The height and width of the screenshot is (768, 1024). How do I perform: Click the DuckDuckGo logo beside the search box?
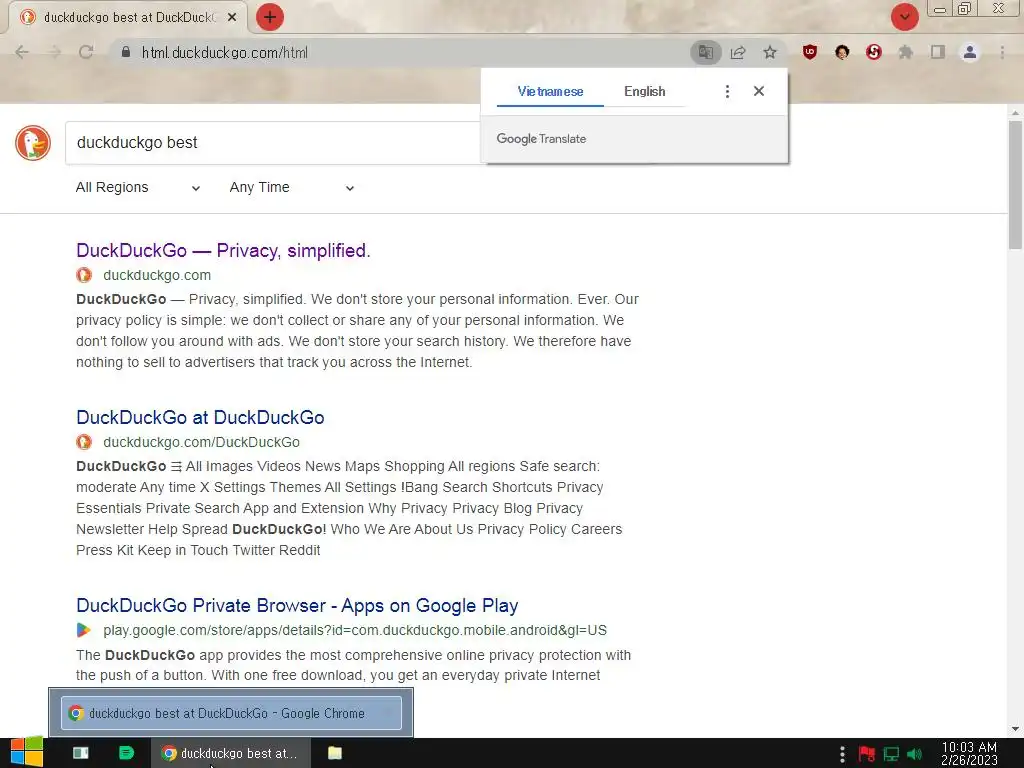pos(33,142)
